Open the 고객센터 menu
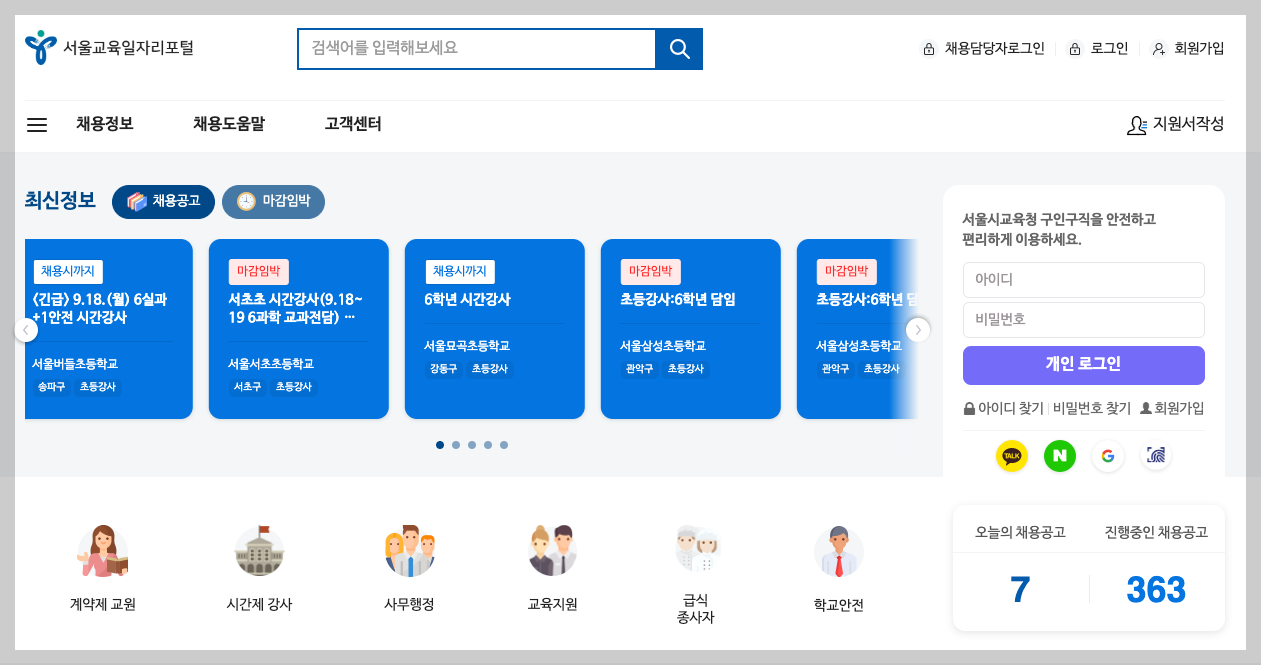Viewport: 1261px width, 665px height. 351,124
